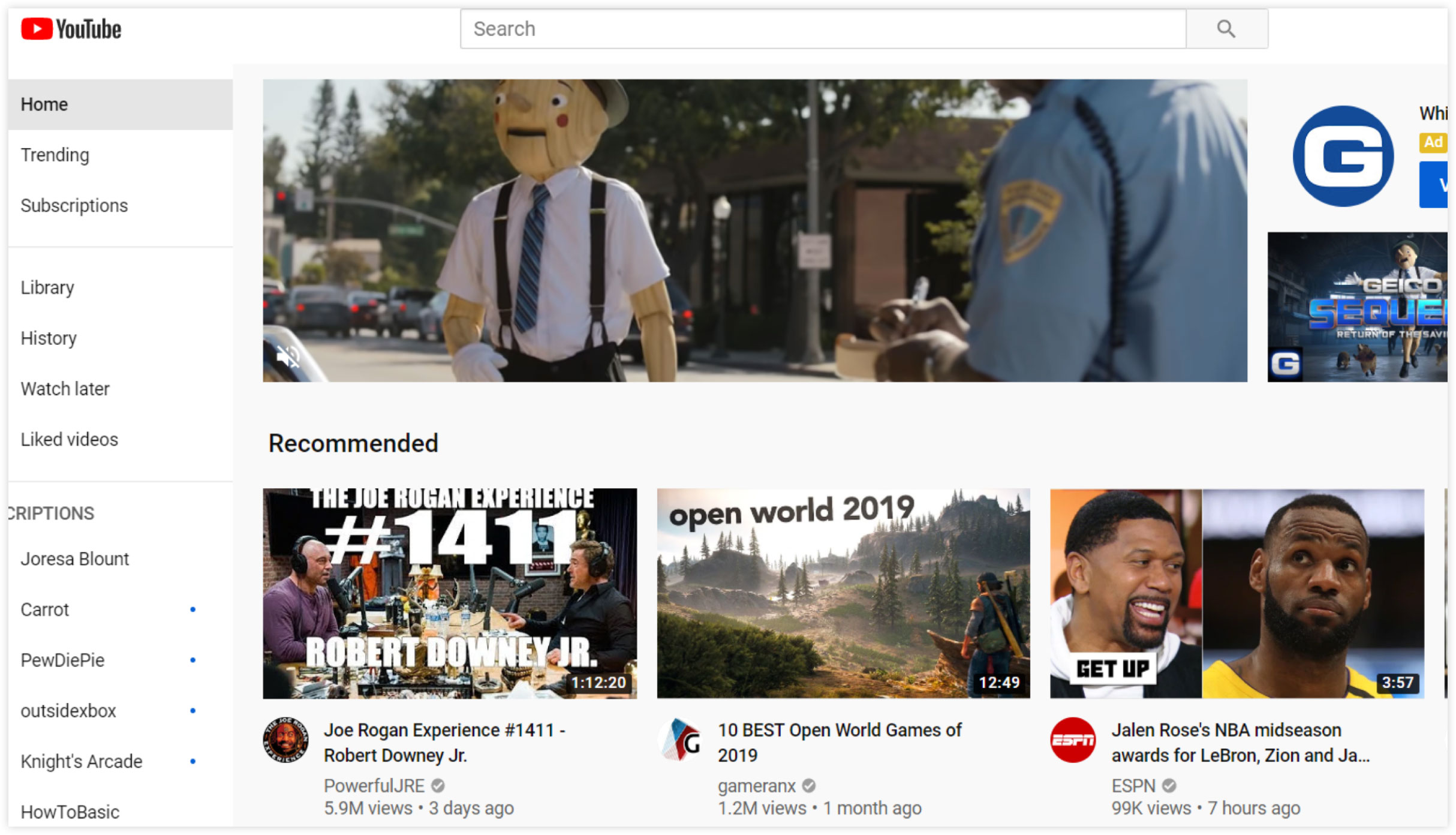Screen dimensions: 1456x835
Task: Open Jalen Rose LeBron thumbnail
Action: coord(1237,593)
